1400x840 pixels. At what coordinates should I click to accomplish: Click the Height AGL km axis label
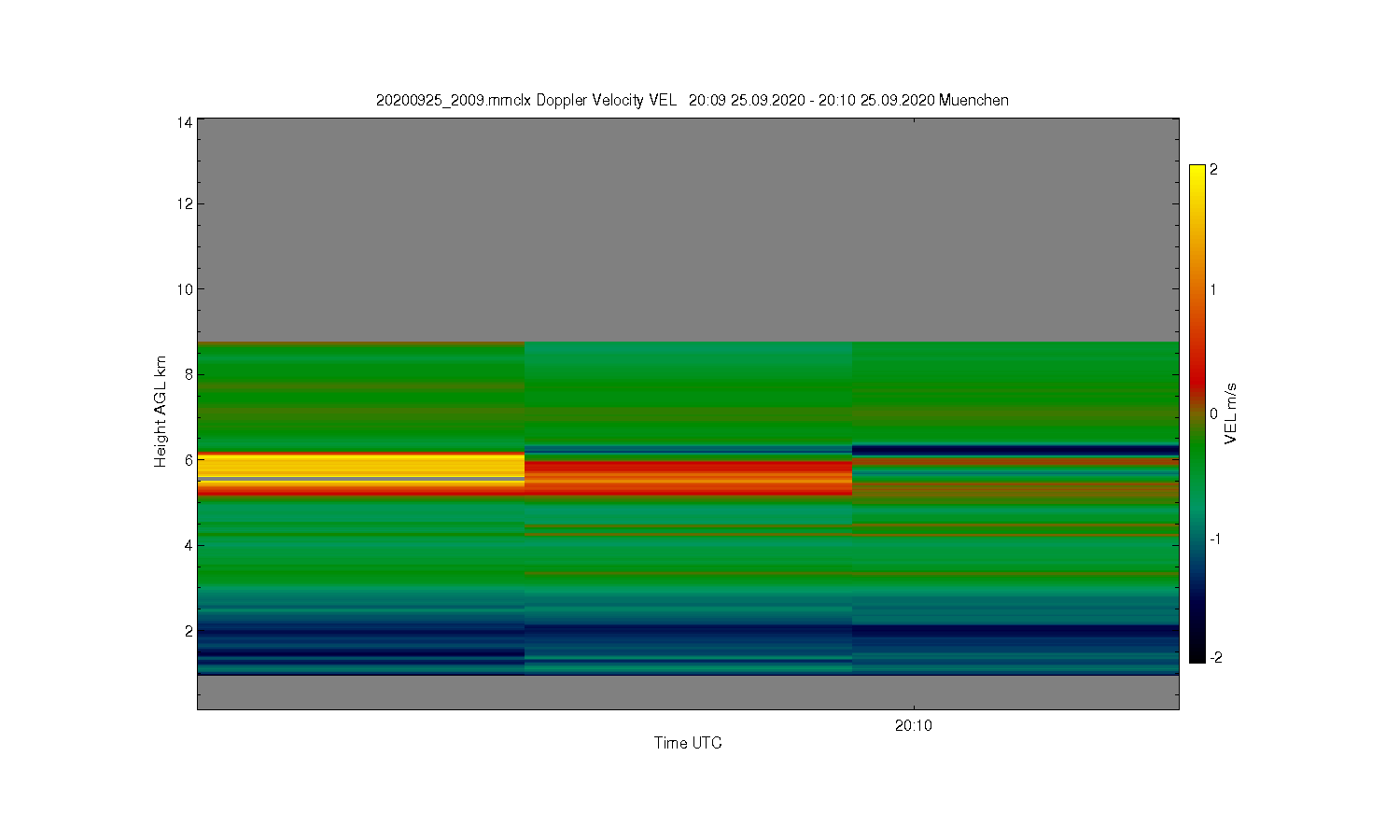(x=161, y=412)
